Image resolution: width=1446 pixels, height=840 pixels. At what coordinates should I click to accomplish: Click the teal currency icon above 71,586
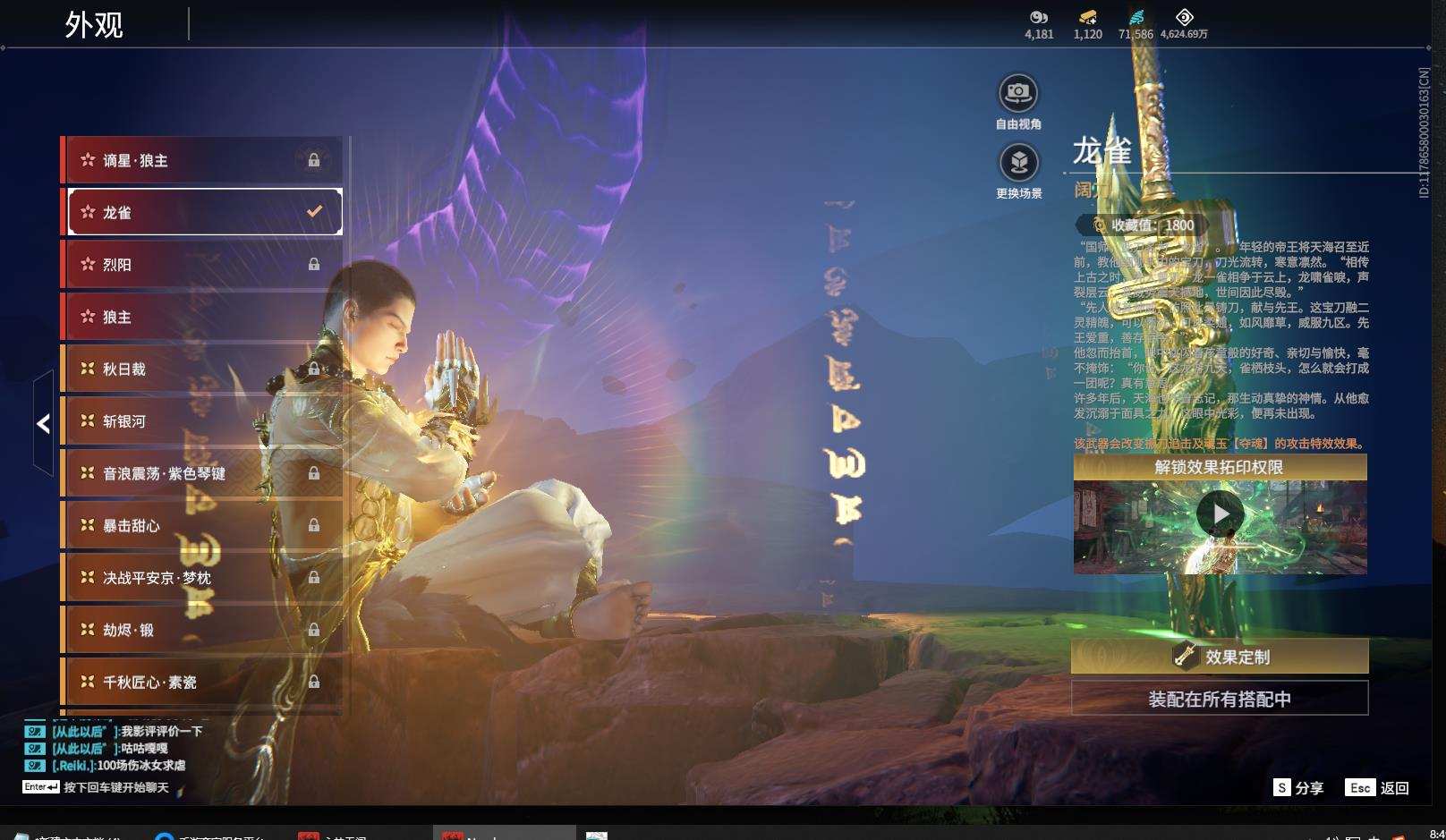pos(1136,17)
